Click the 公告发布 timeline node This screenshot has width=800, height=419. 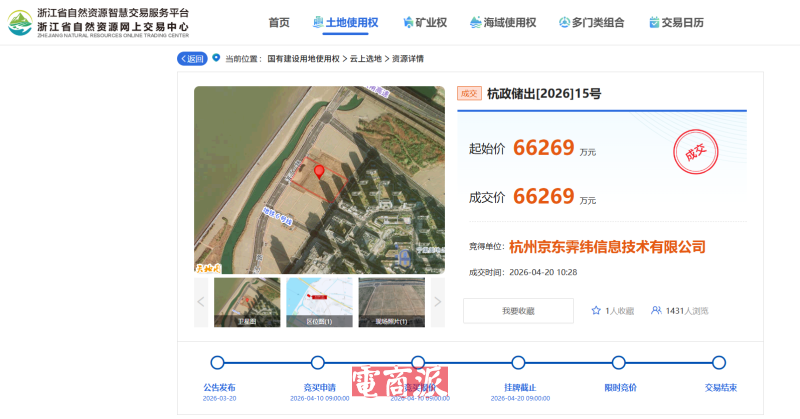[217, 363]
